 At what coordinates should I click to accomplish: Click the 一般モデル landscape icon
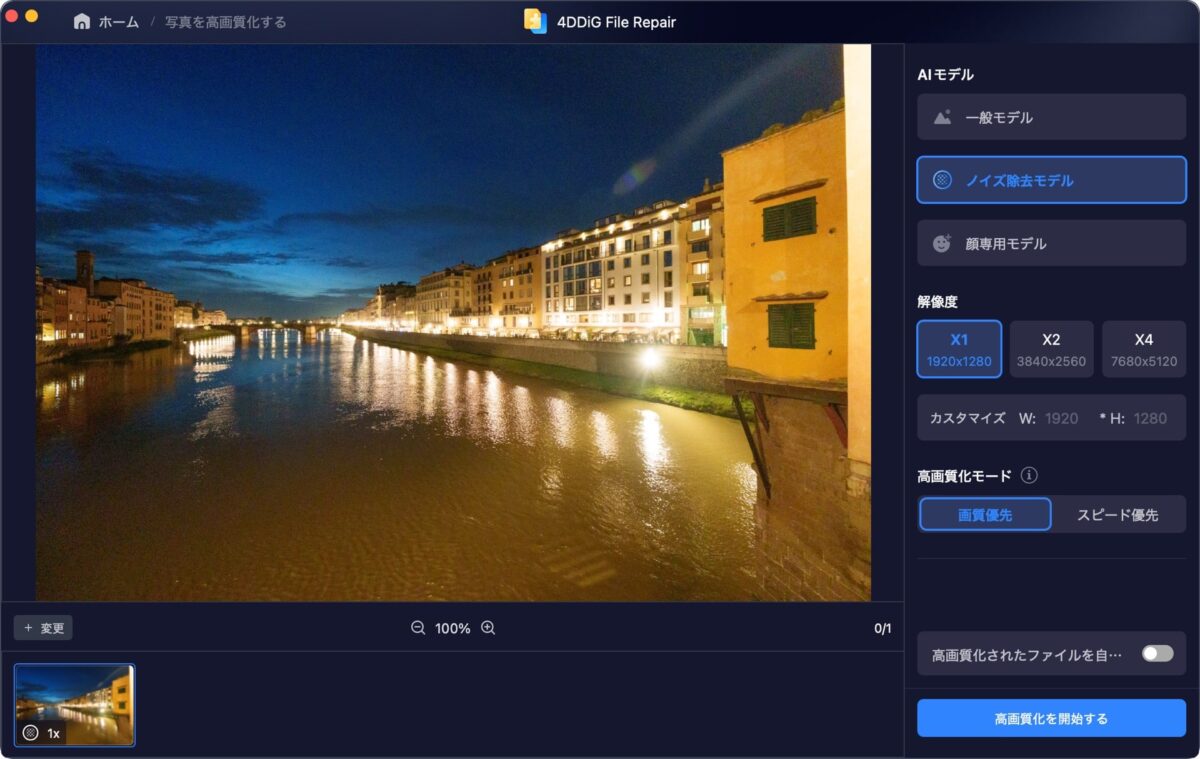click(x=942, y=117)
